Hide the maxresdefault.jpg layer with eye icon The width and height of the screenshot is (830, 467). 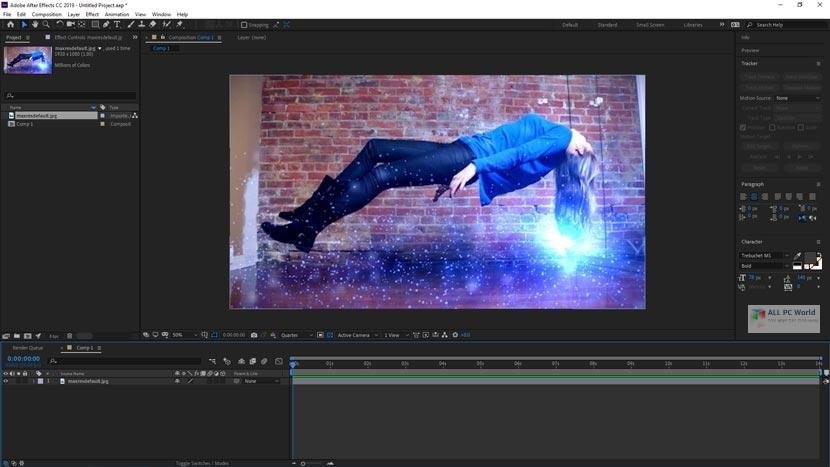[6, 381]
